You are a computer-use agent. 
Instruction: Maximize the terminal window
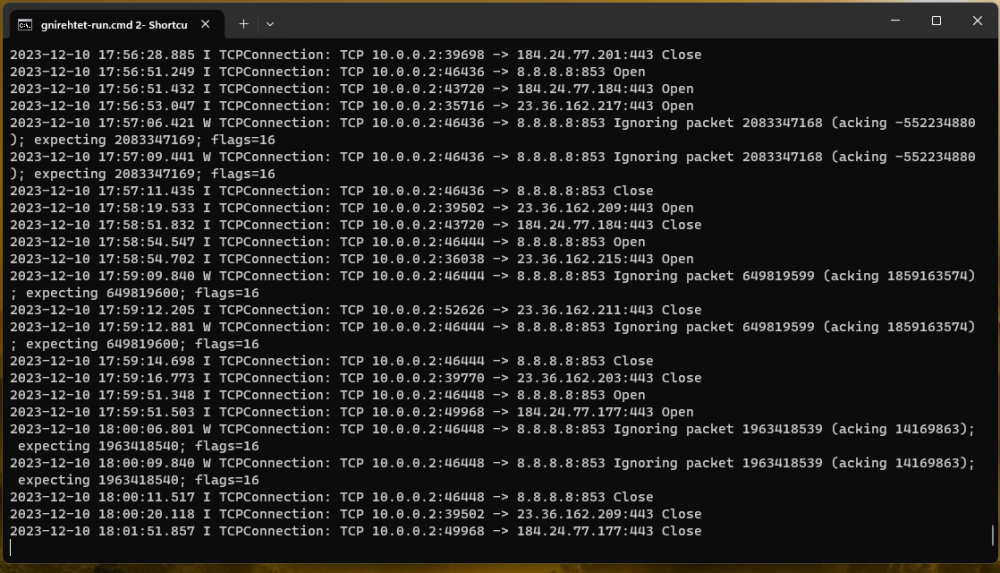(936, 21)
